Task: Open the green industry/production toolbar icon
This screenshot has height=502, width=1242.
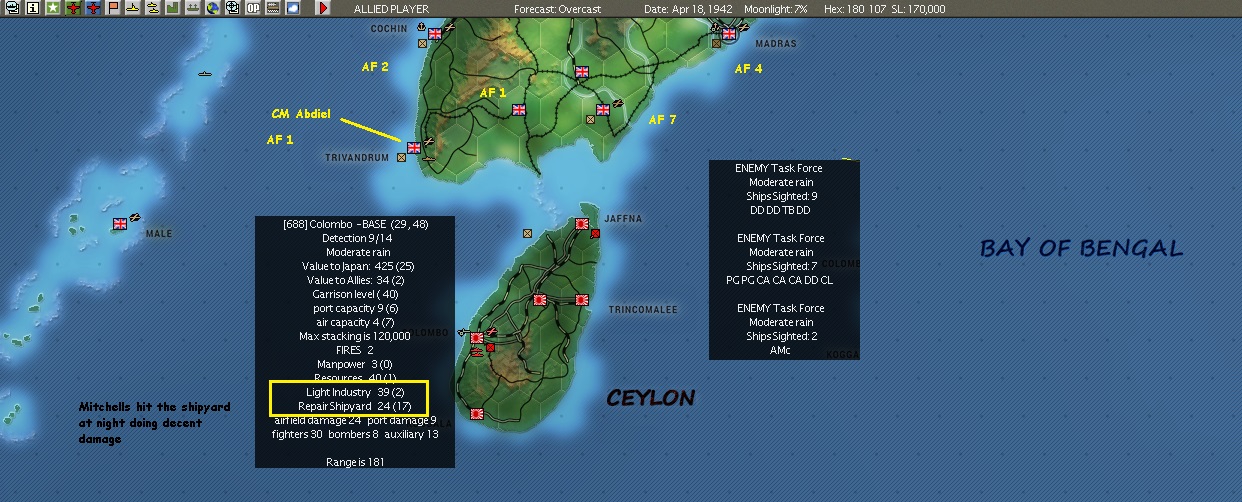Action: 172,8
